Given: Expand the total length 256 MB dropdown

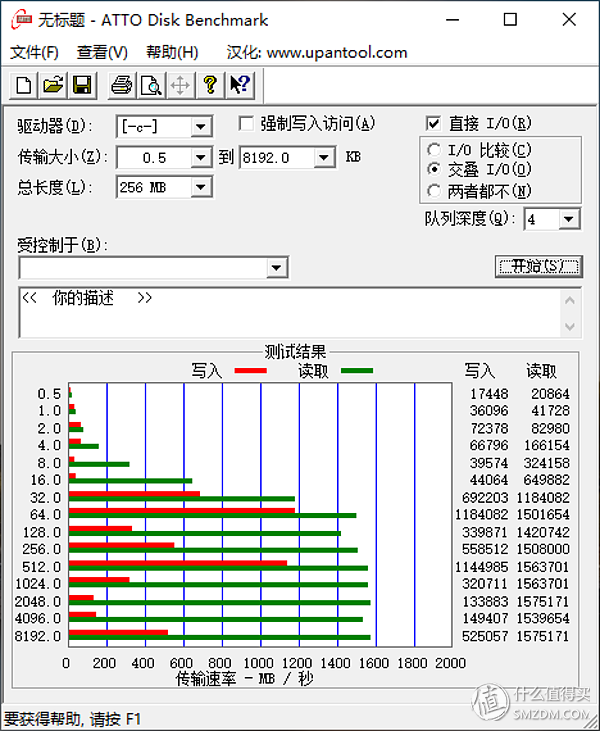Looking at the screenshot, I should coord(201,187).
